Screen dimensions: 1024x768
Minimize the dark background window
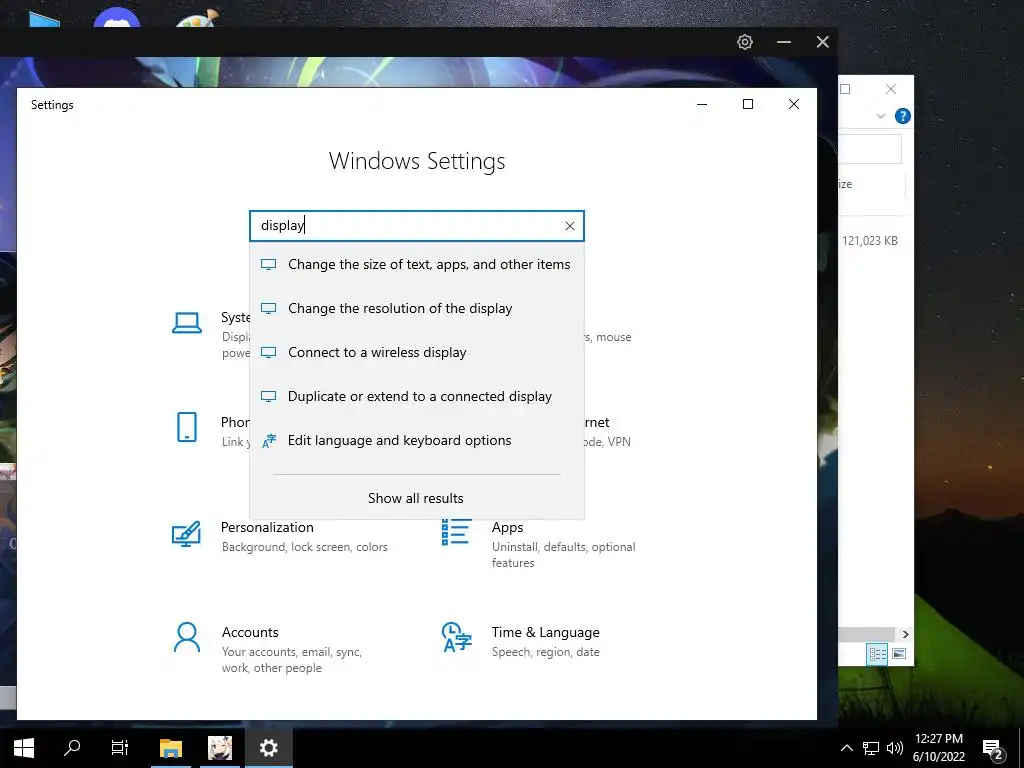[784, 42]
